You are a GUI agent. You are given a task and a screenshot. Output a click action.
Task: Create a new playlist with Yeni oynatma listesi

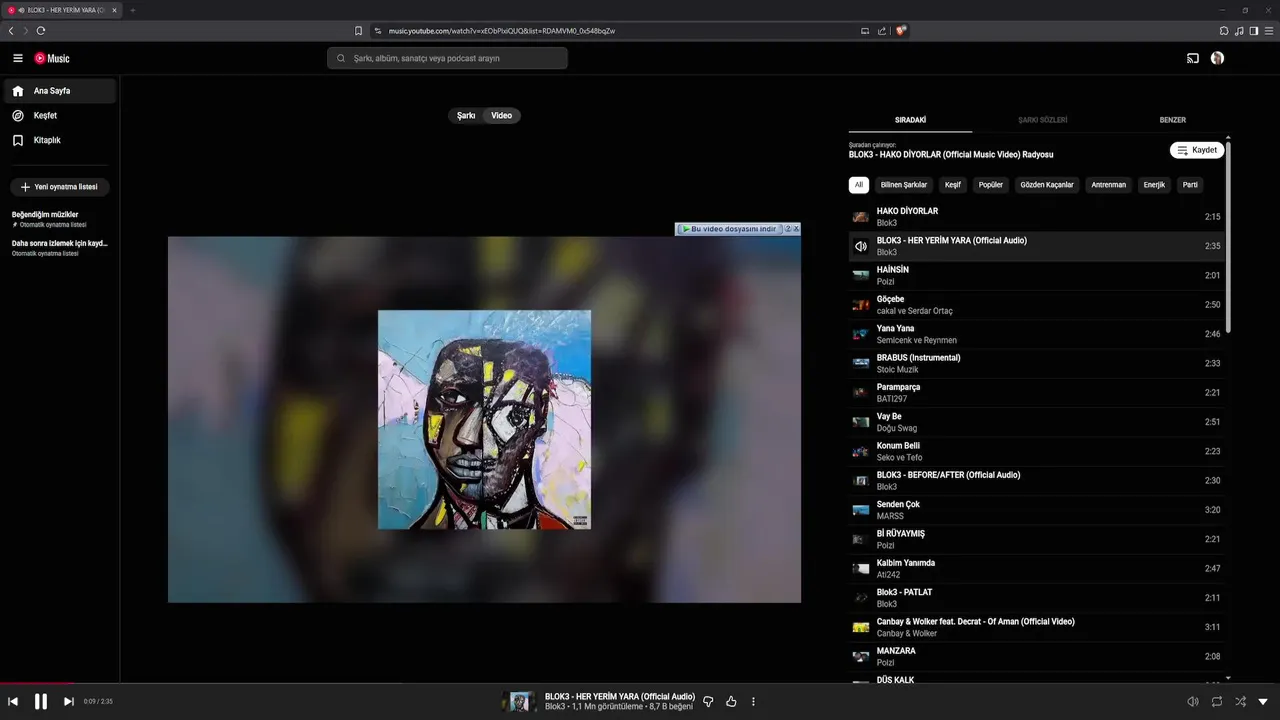pos(60,187)
